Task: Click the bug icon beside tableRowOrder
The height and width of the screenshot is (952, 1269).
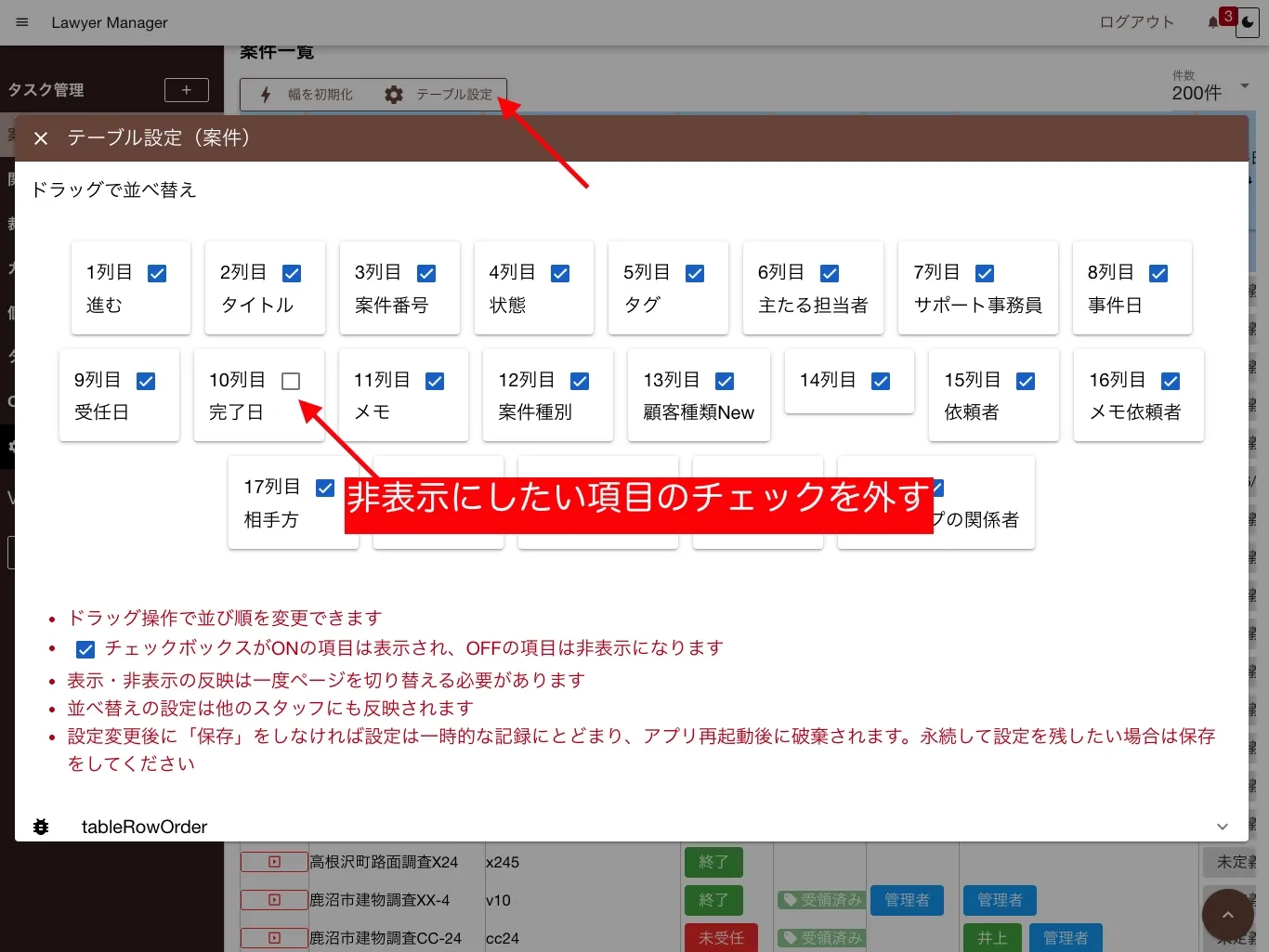Action: [x=41, y=827]
